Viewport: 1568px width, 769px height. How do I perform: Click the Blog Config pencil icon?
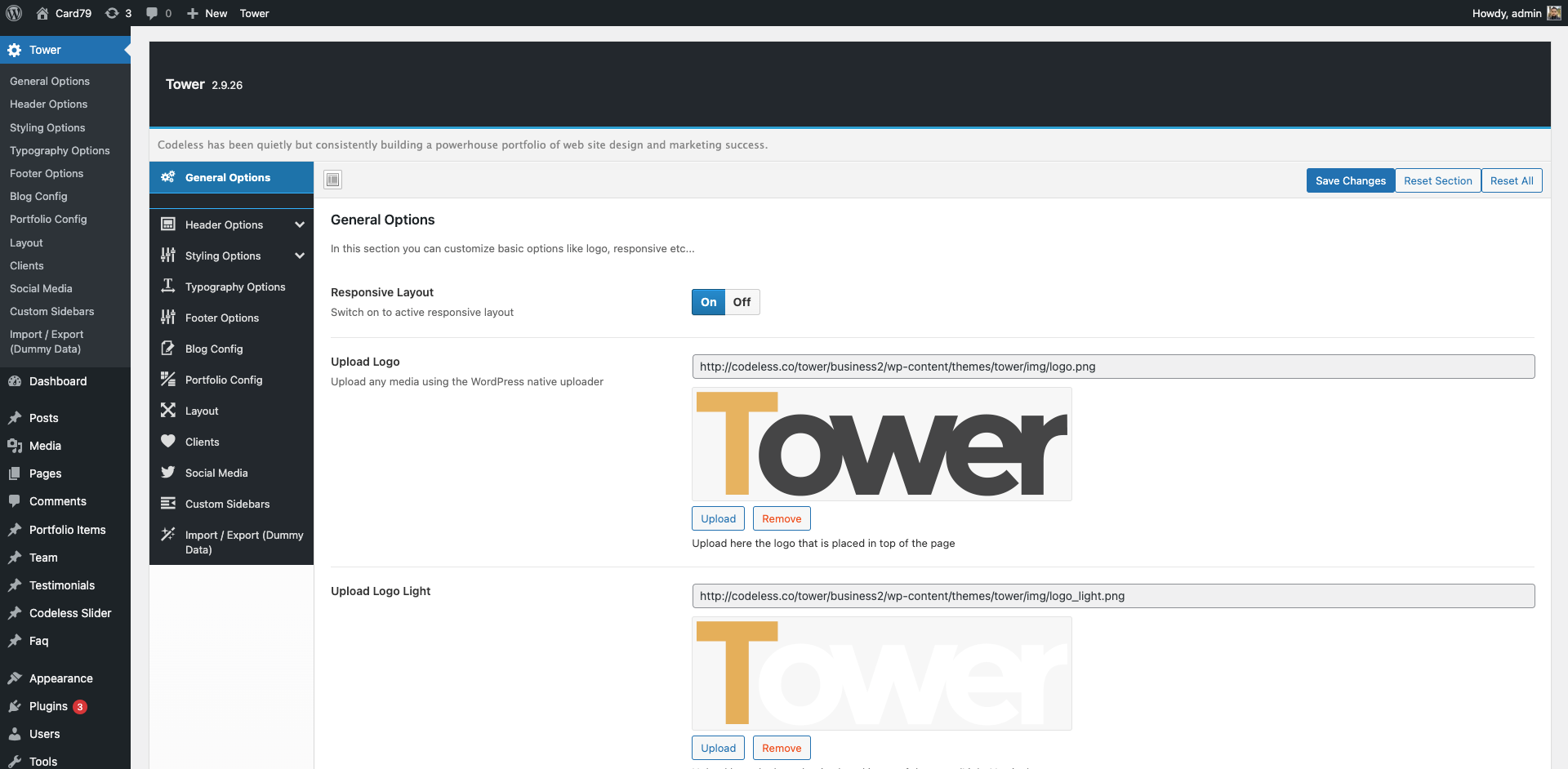[167, 349]
